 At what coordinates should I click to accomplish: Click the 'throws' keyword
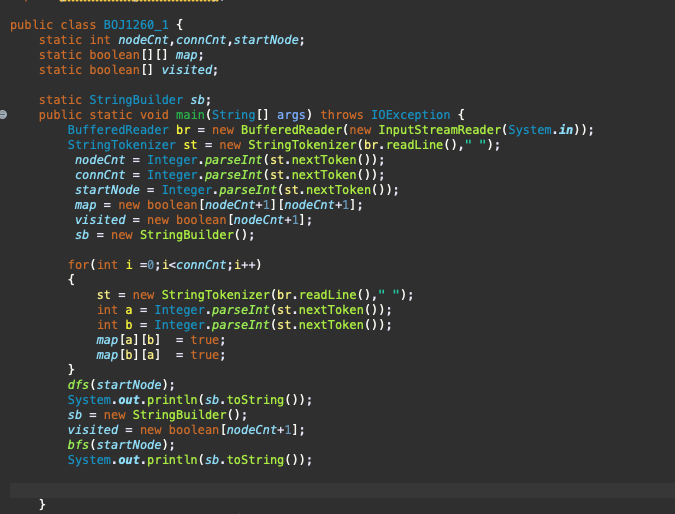click(342, 115)
